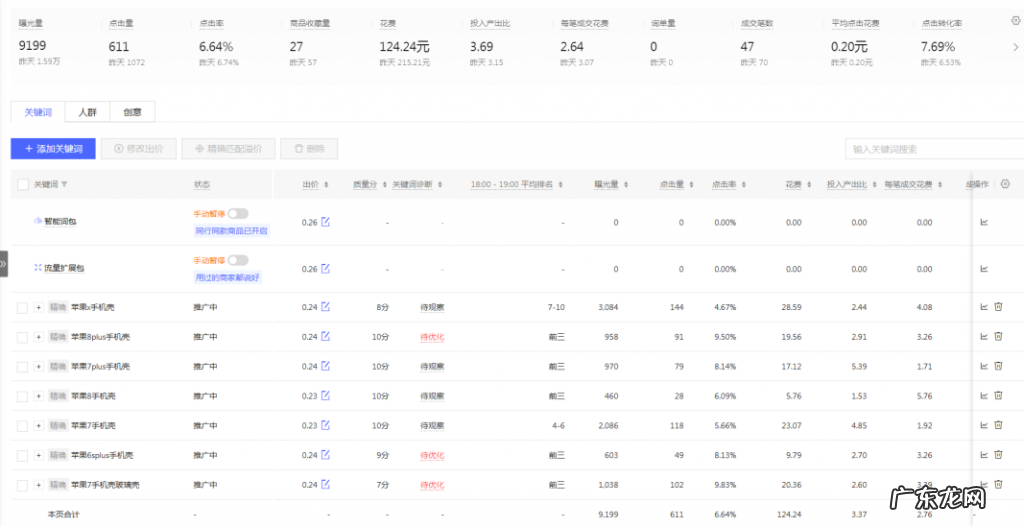Tick checkbox for 苹果8手机壳 row
Viewport: 1024px width, 527px height.
click(23, 396)
